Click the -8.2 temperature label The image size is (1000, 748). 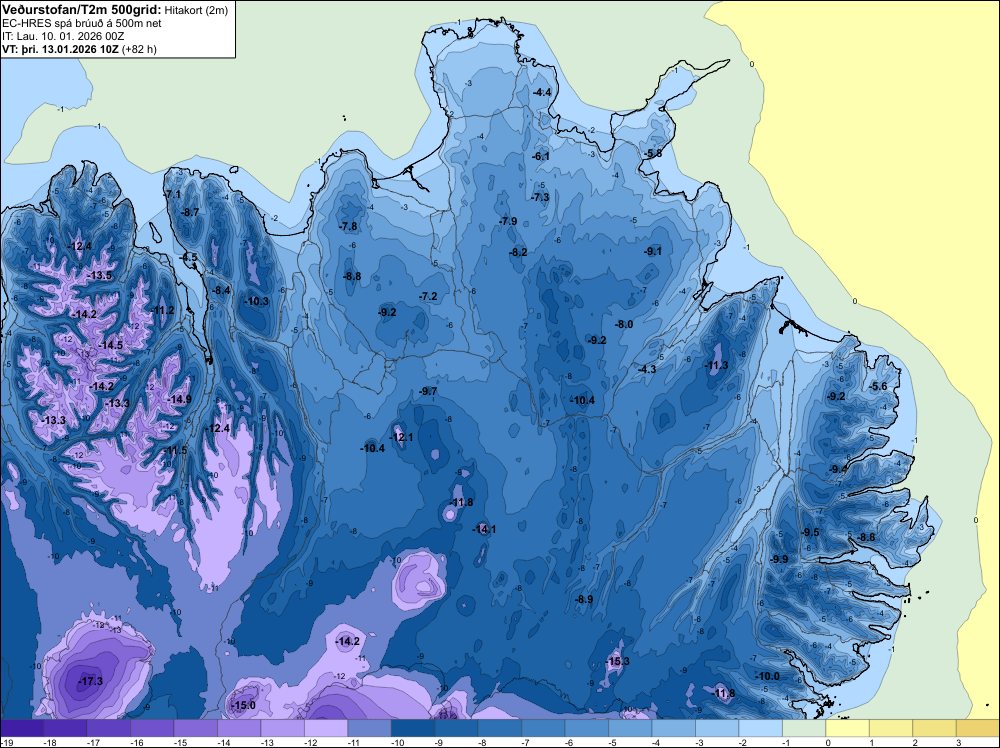pos(518,252)
